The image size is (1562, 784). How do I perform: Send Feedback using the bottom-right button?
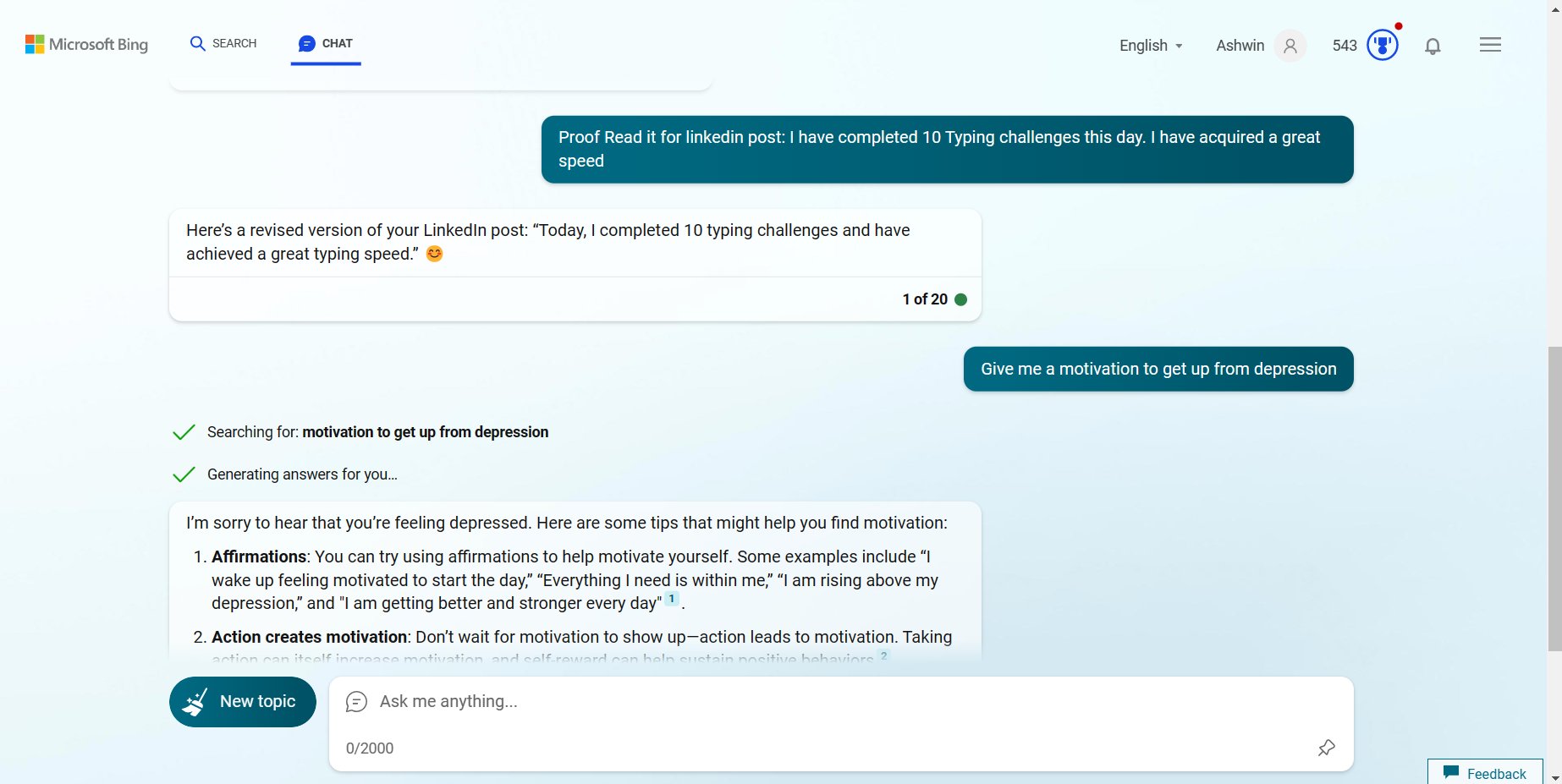click(1485, 772)
